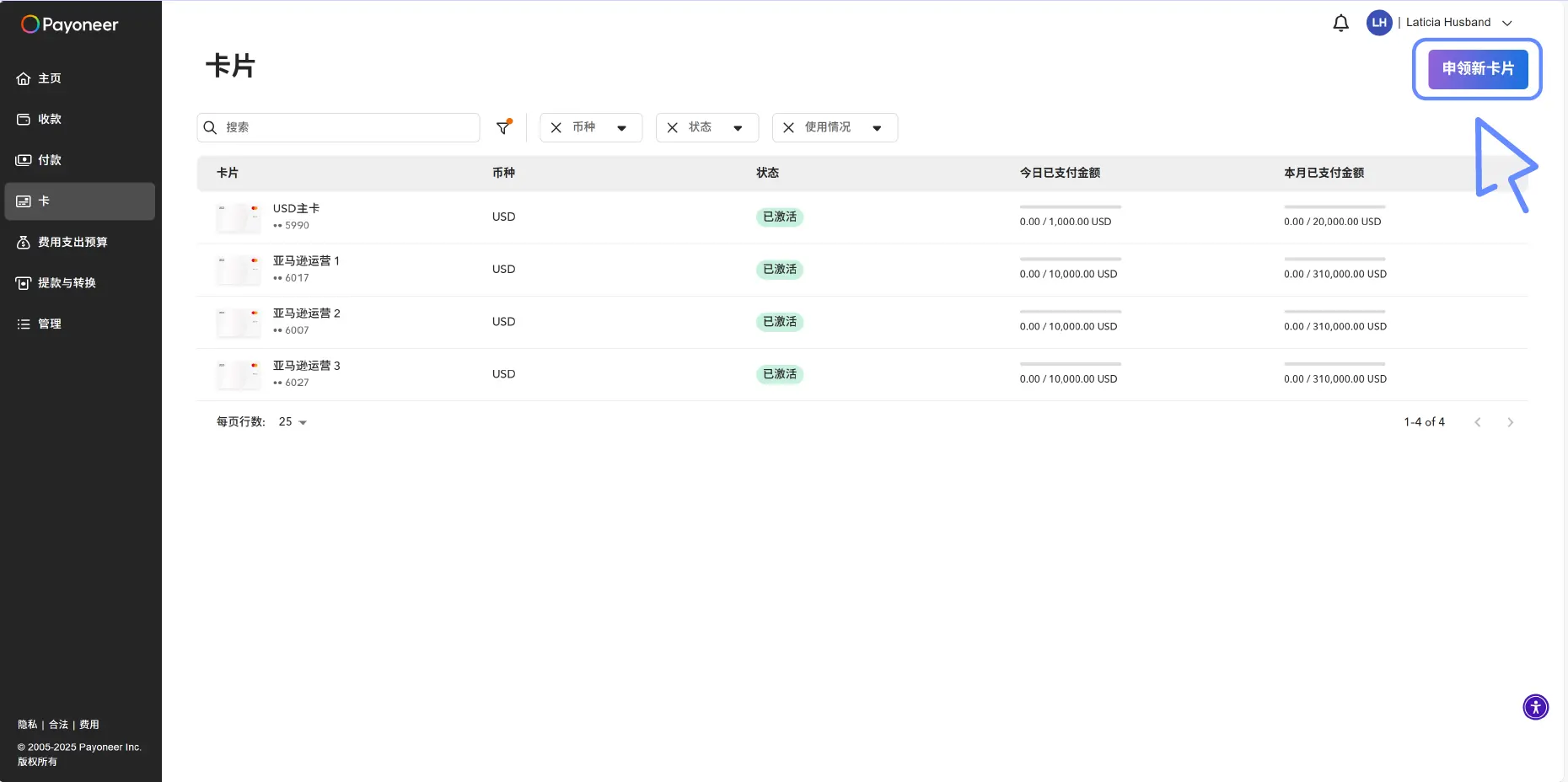Click the 管理 list icon in sidebar
Viewport: 1568px width, 782px height.
coord(24,324)
